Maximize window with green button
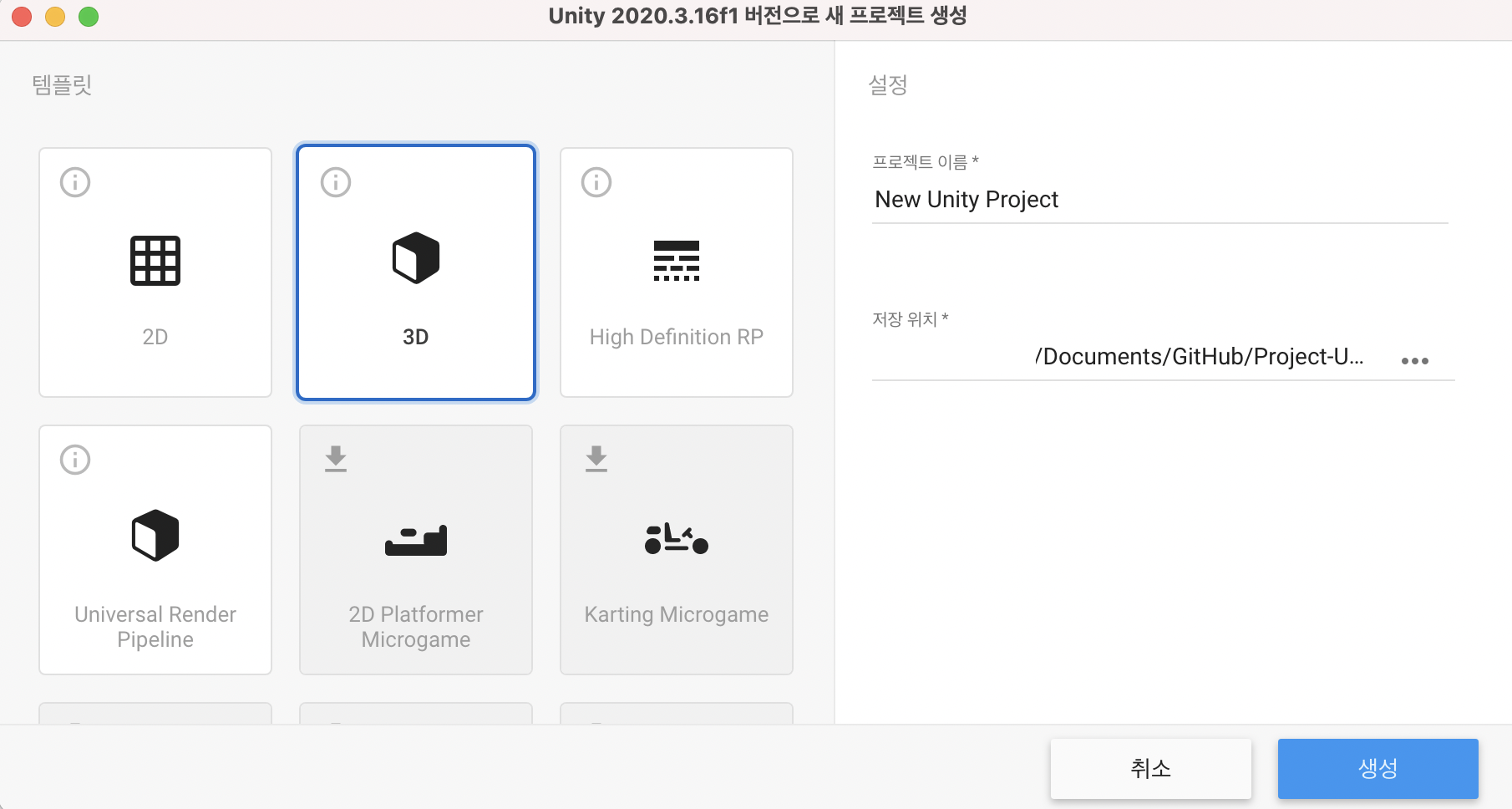 [89, 17]
